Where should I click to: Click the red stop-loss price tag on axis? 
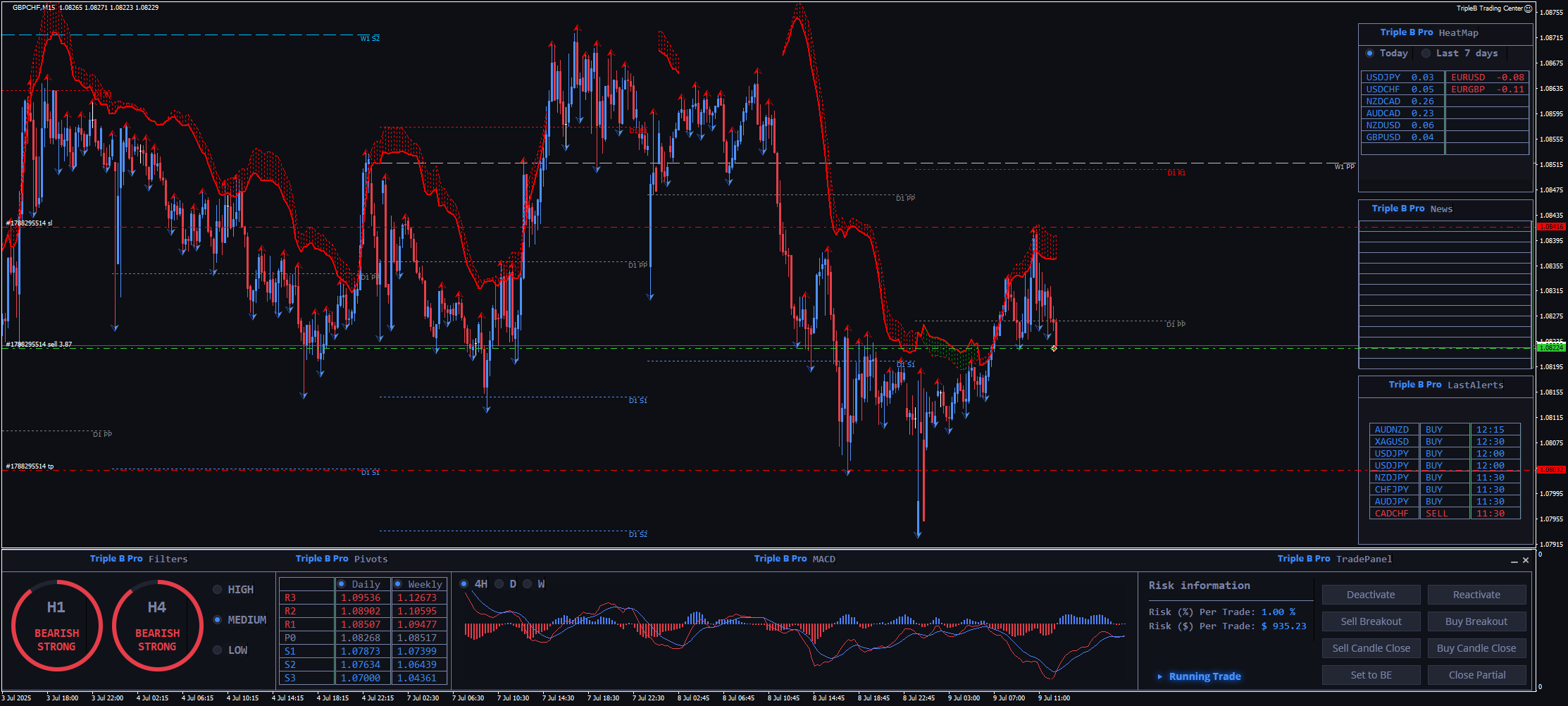click(1550, 227)
